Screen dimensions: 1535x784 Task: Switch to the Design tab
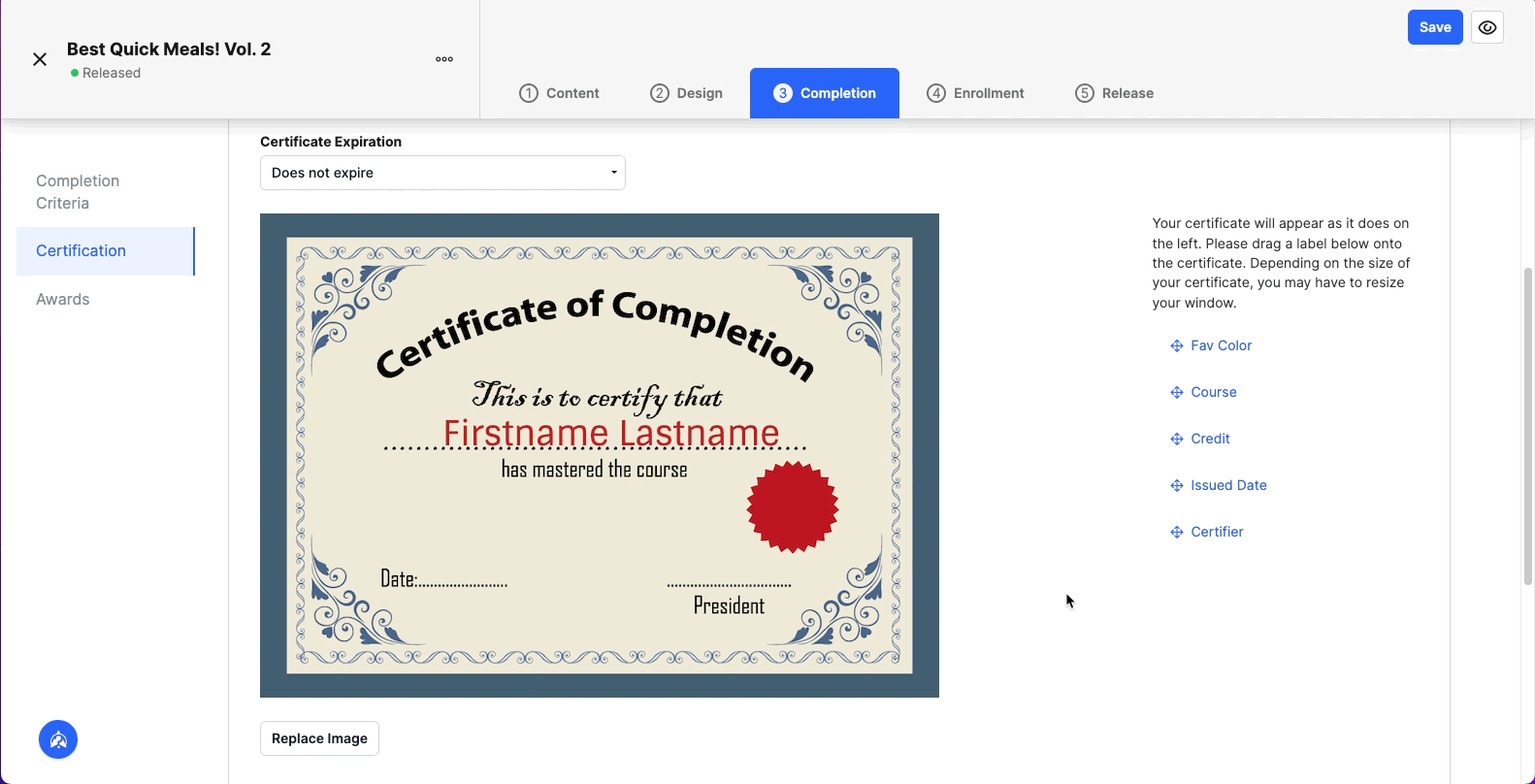coord(687,93)
